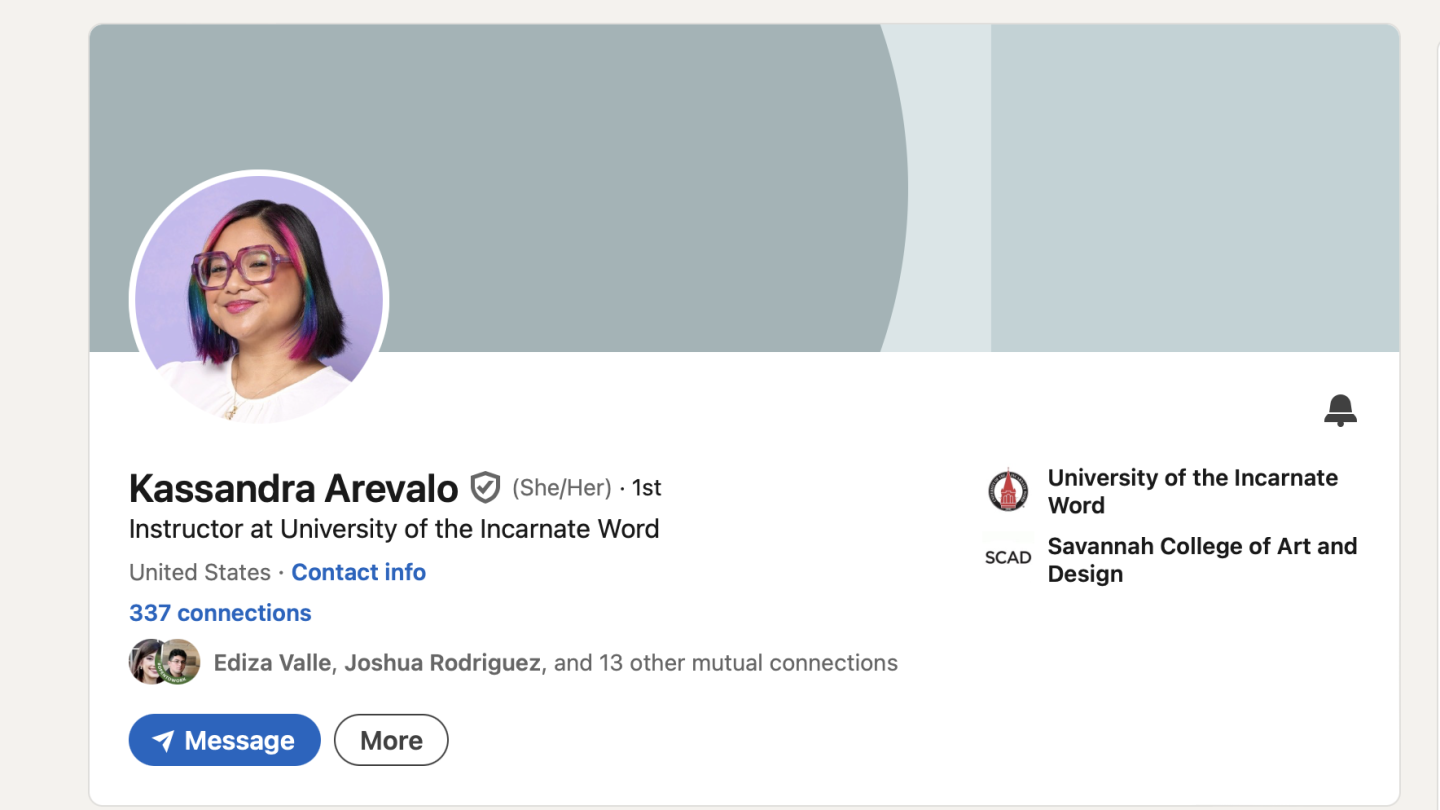1440x810 pixels.
Task: Open the University of the Incarnate Word logo
Action: 1008,491
